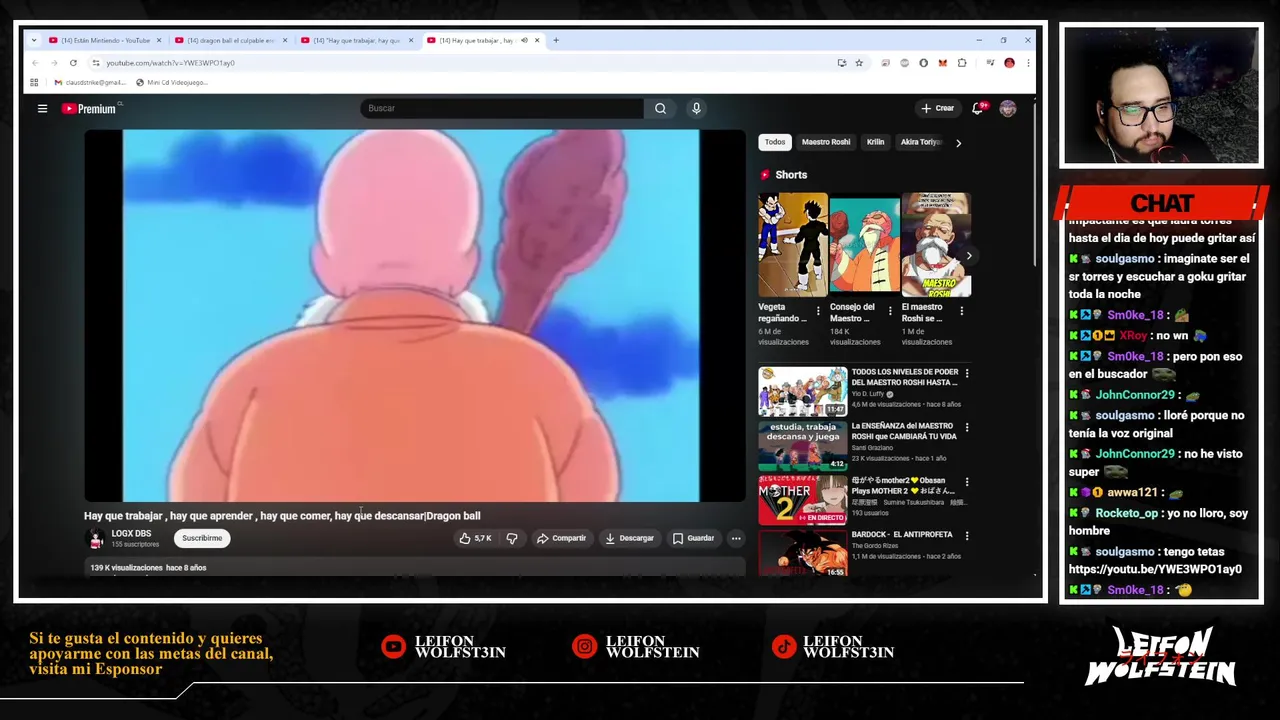This screenshot has height=720, width=1280.
Task: Go to the YouTube Premium home logo
Action: pos(90,108)
